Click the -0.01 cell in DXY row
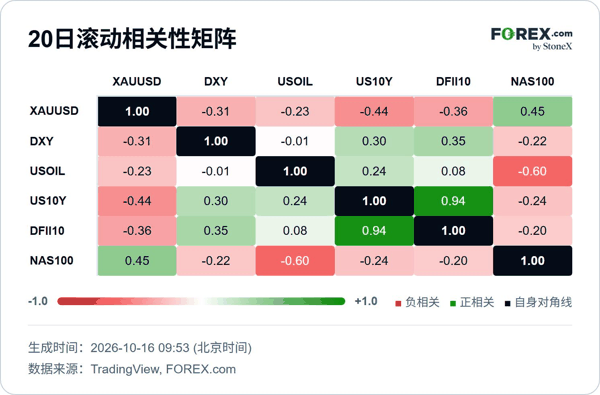600x395 pixels. click(295, 141)
